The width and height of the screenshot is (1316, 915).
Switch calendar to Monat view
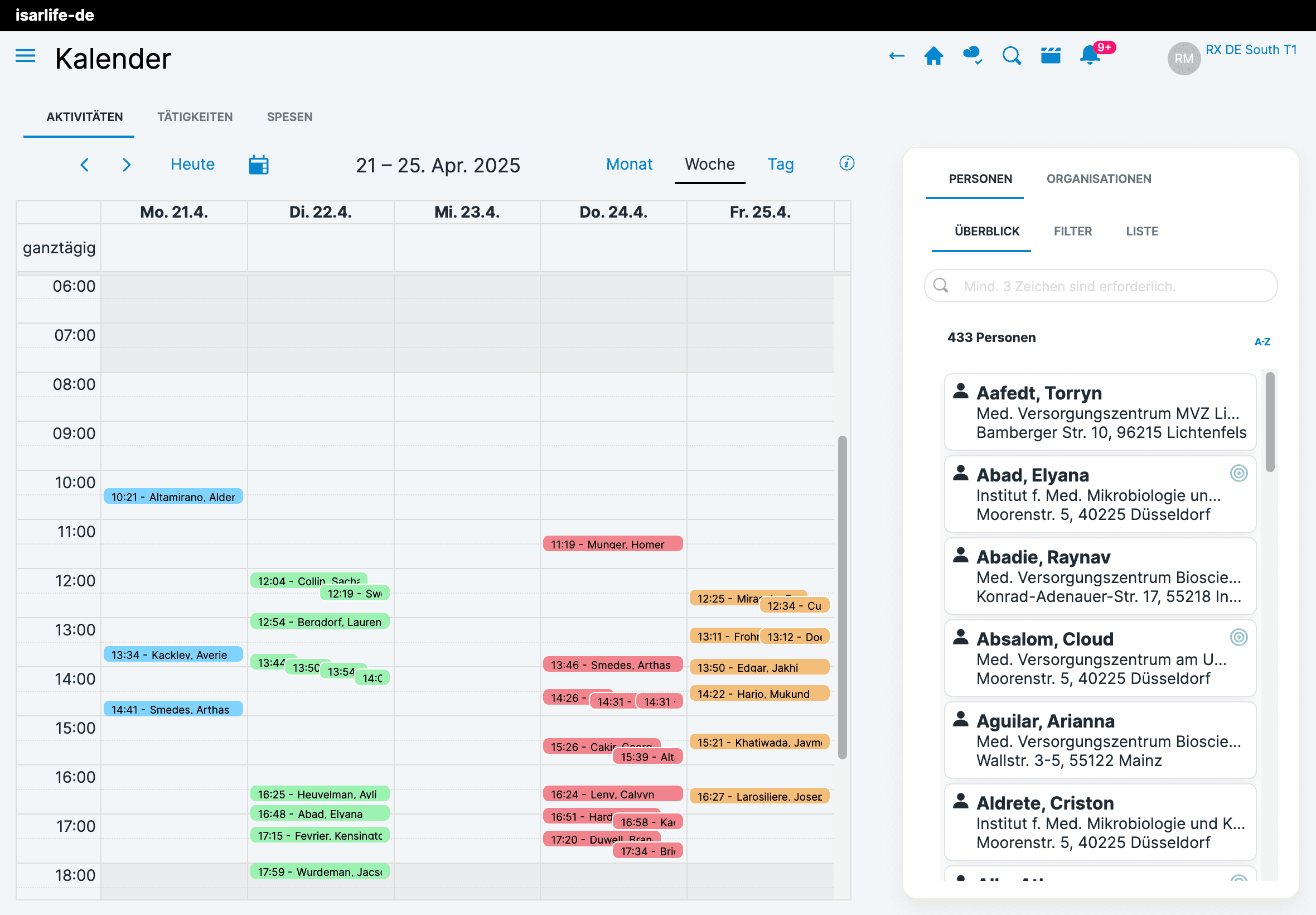(628, 165)
